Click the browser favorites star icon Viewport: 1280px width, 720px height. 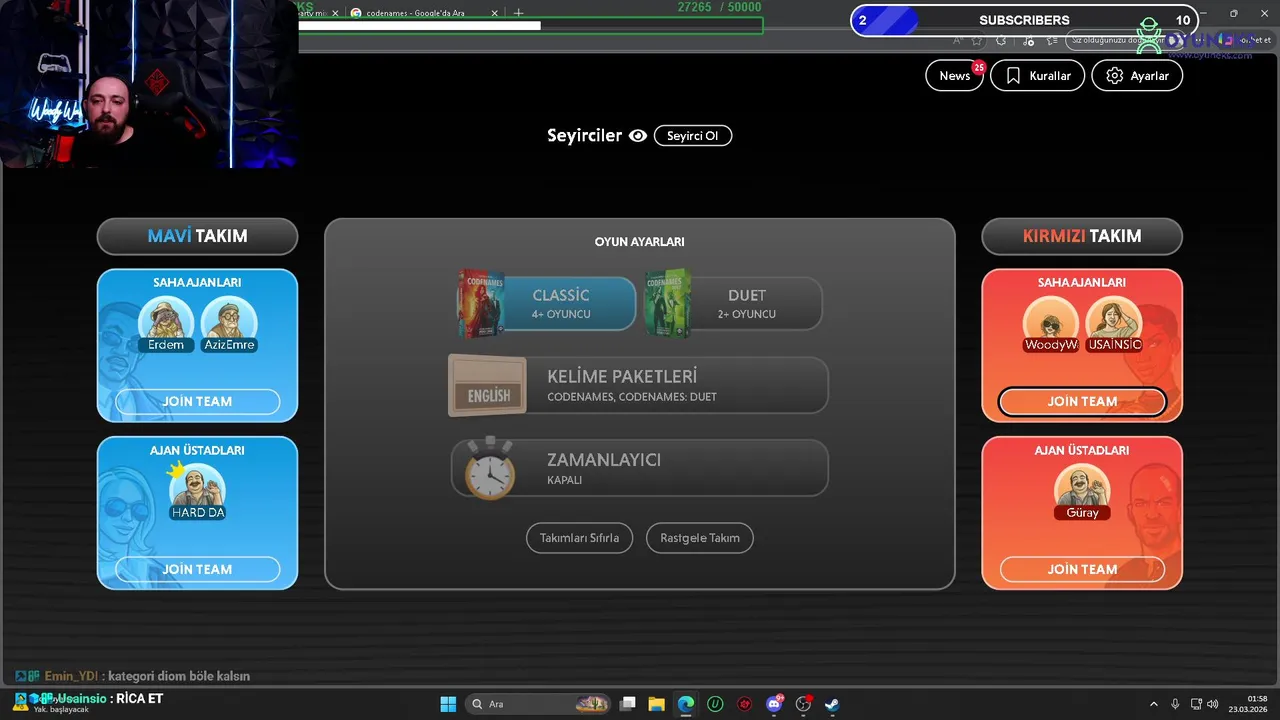tap(977, 40)
